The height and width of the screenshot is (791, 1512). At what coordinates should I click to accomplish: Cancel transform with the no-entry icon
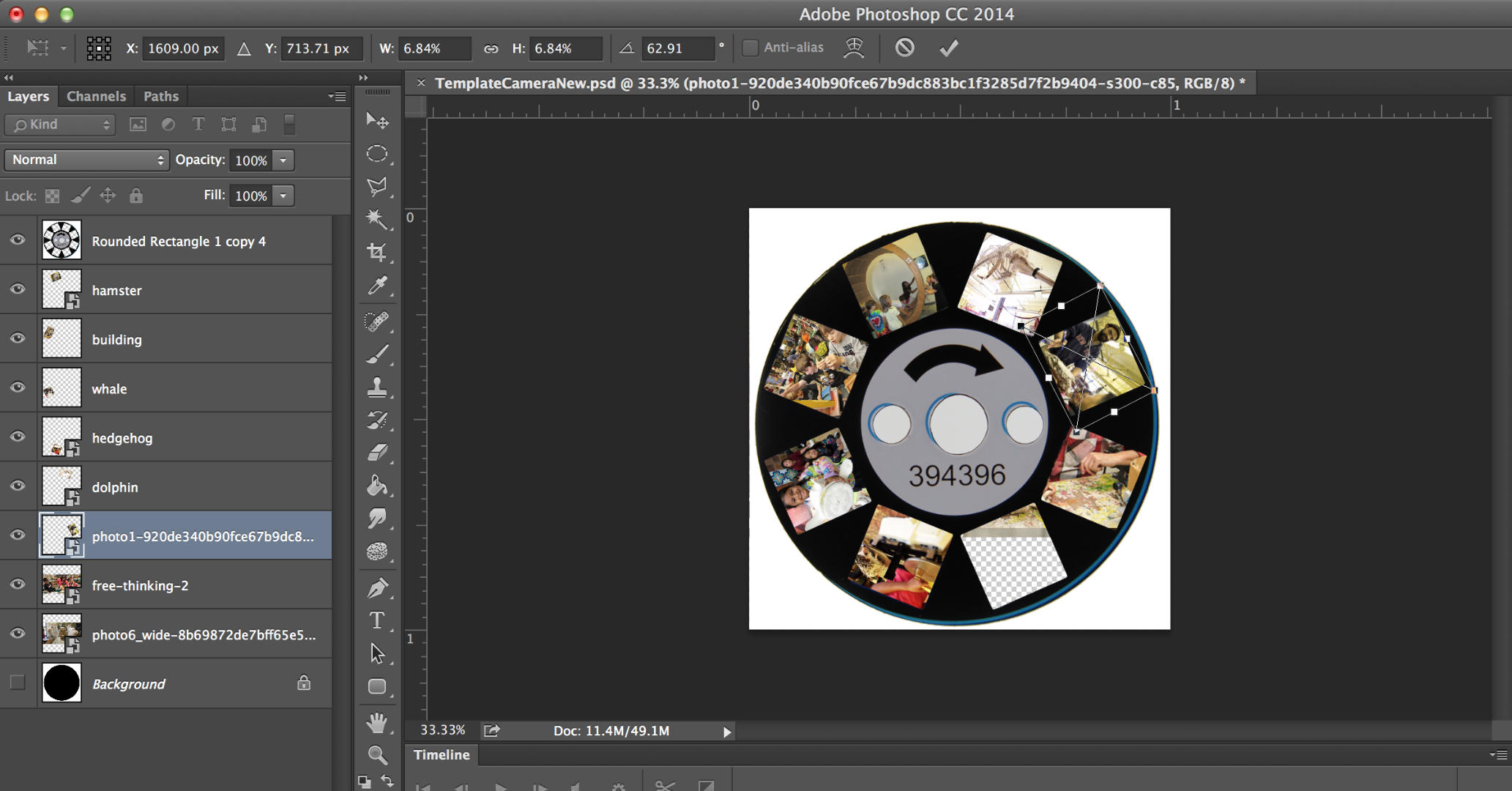(905, 48)
